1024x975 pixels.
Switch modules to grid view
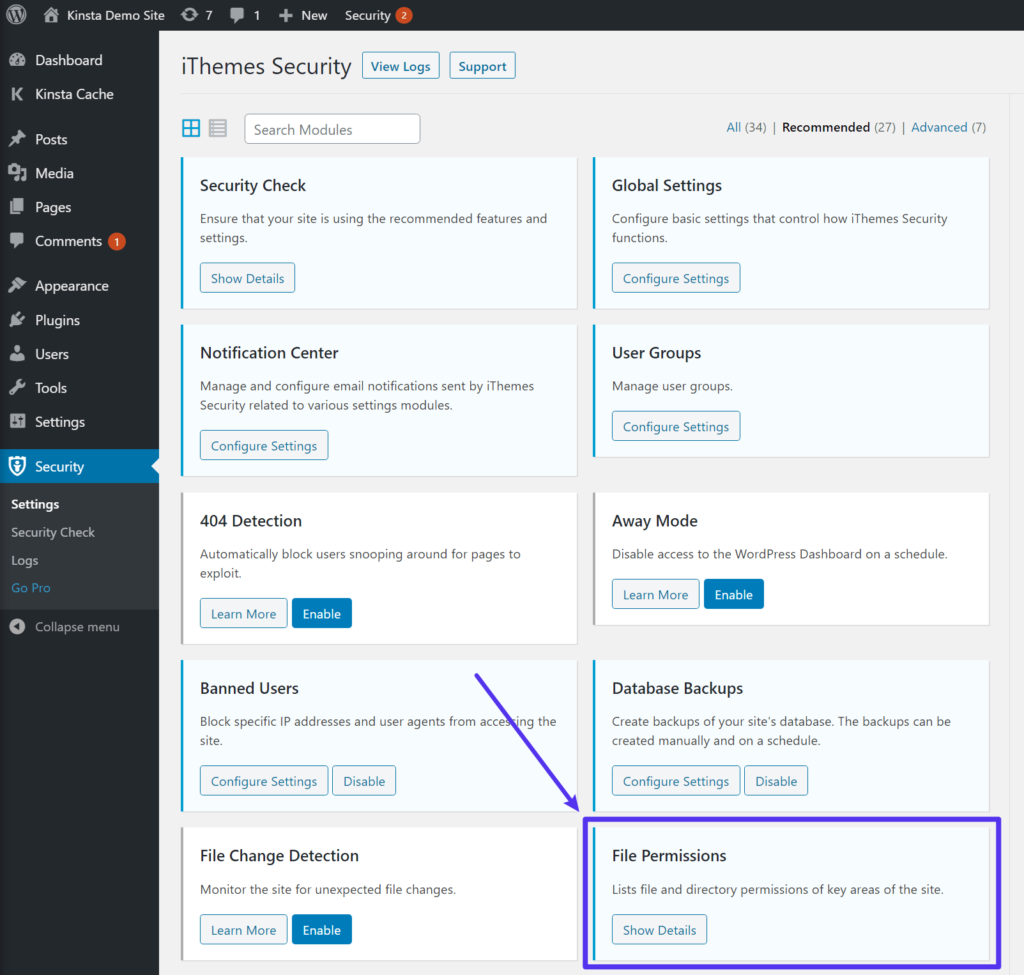190,128
